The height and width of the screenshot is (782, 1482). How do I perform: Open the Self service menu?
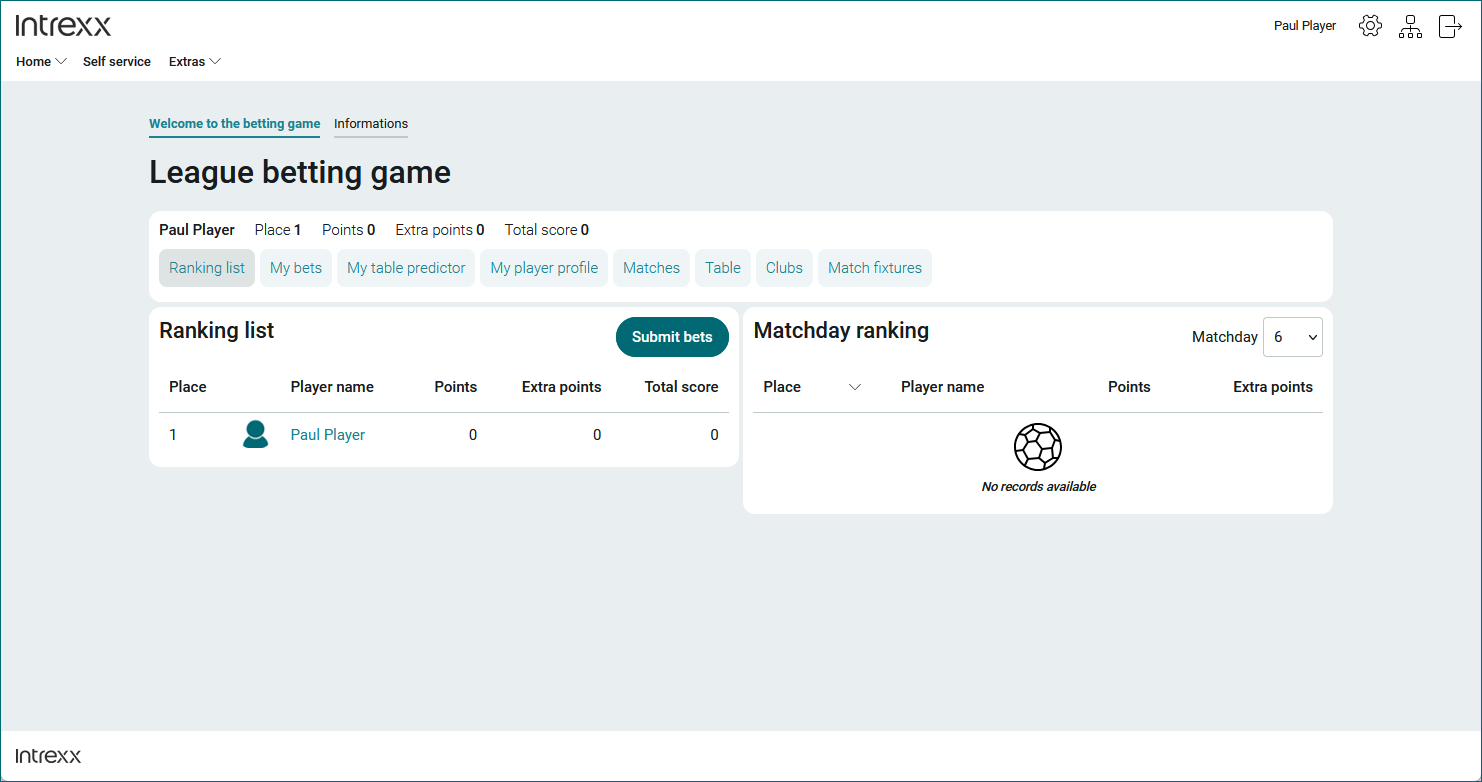pos(117,61)
